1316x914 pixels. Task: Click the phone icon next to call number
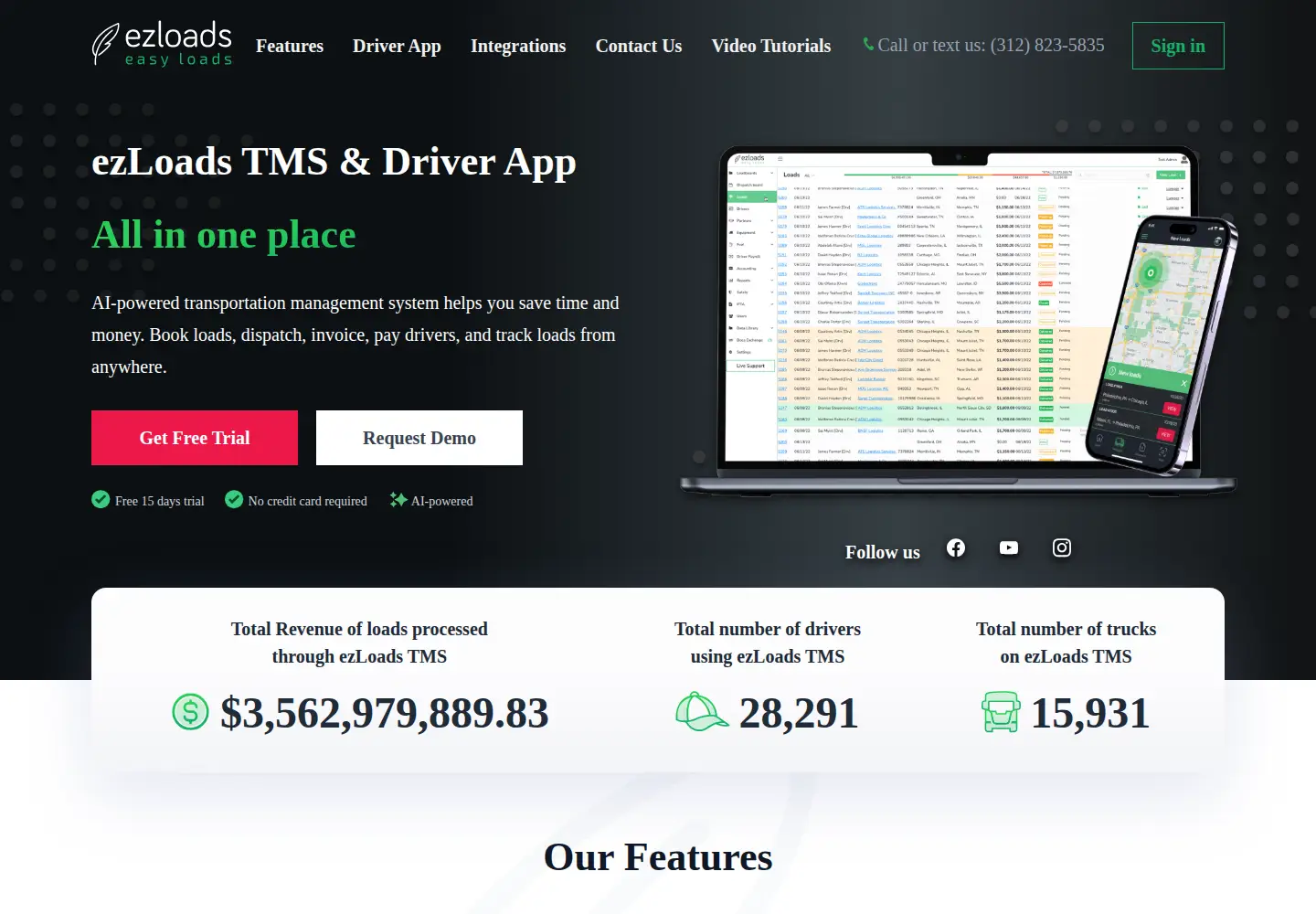(868, 44)
